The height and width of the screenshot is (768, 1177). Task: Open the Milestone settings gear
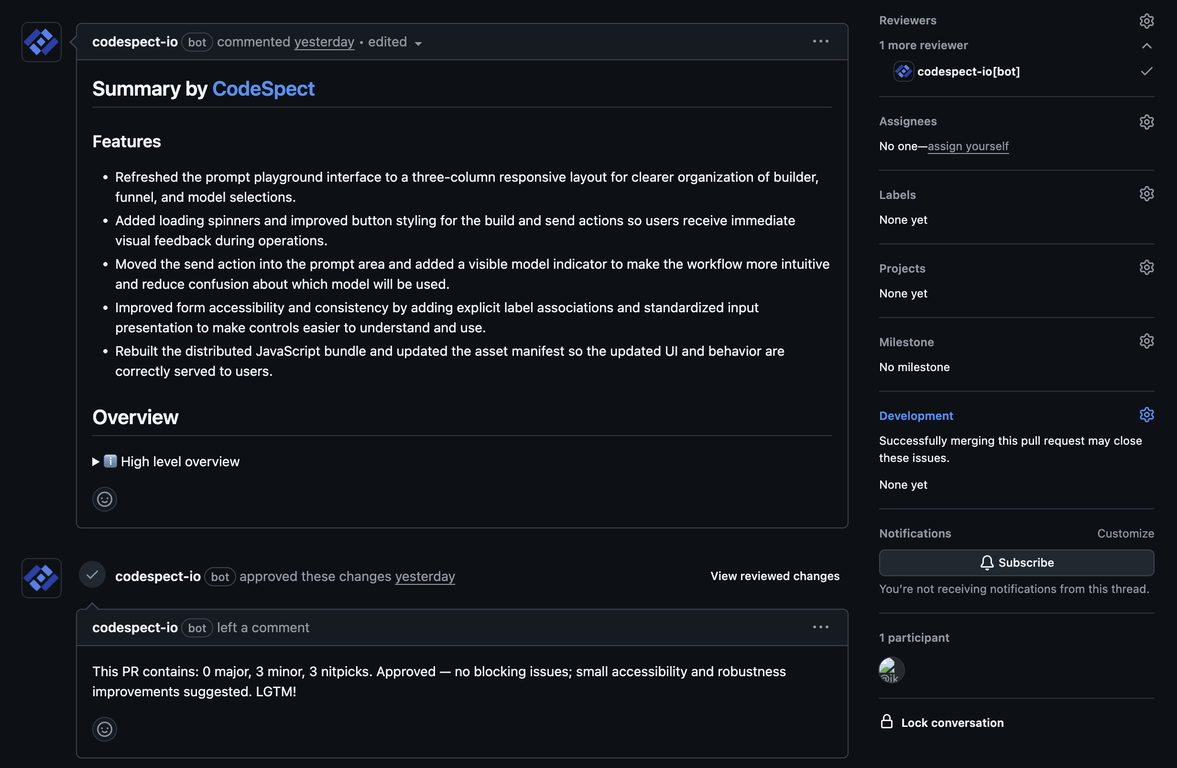[x=1146, y=341]
